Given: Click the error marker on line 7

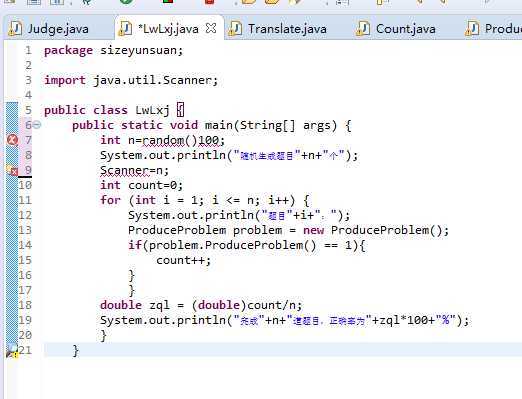Looking at the screenshot, I should pyautogui.click(x=13, y=140).
